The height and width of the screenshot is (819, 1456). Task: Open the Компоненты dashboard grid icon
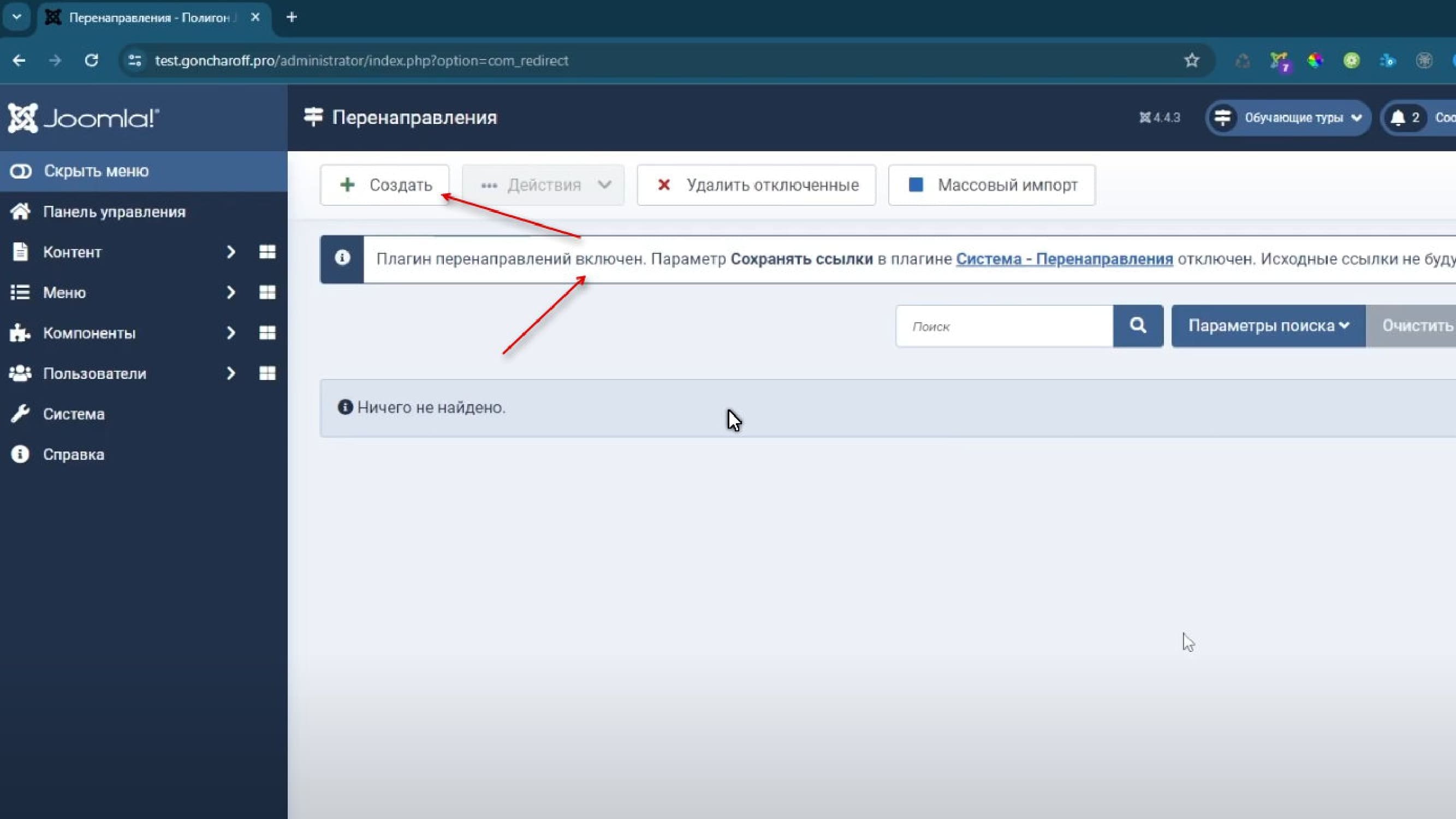click(268, 333)
